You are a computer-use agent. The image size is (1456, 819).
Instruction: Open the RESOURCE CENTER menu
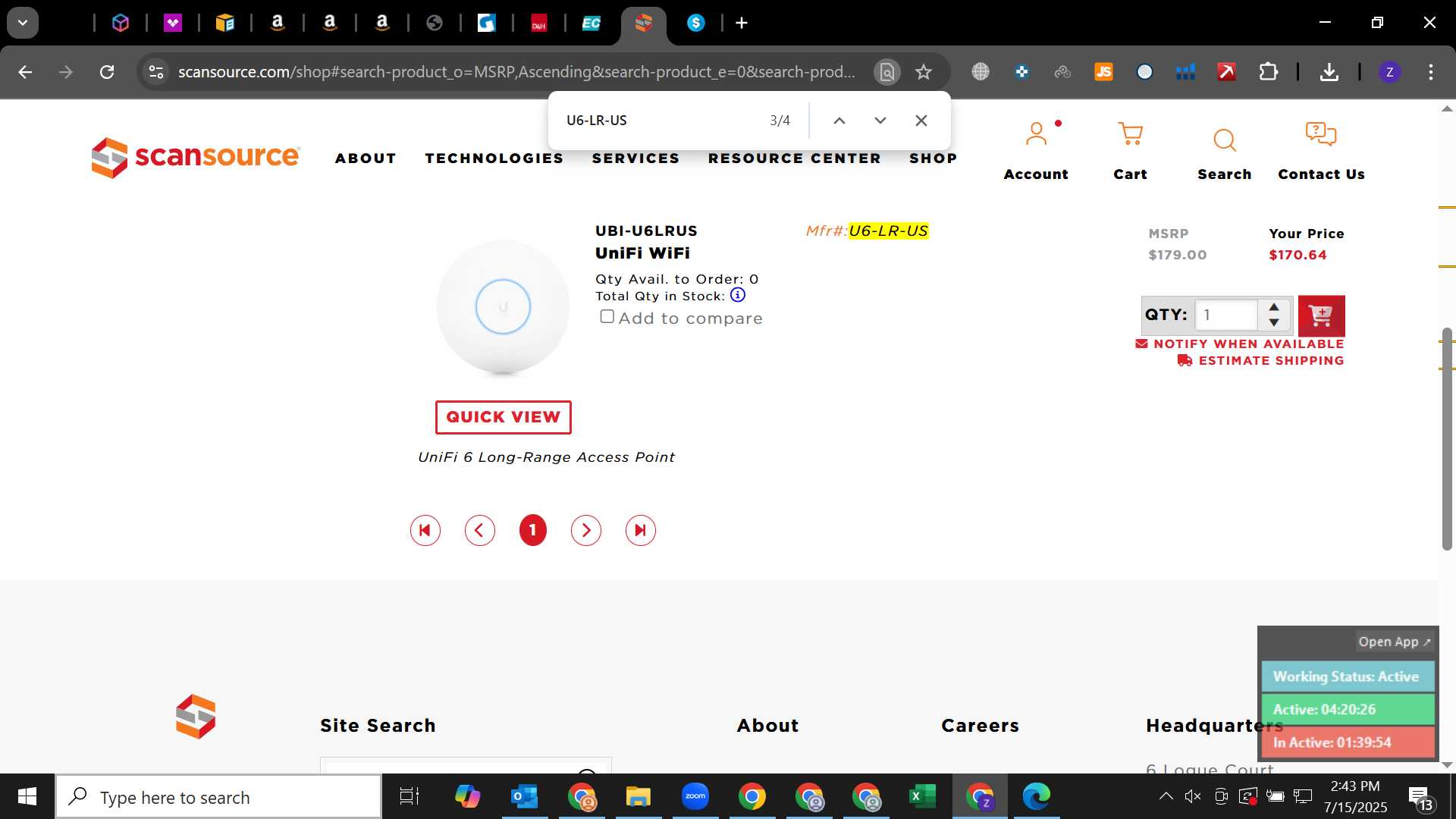795,158
